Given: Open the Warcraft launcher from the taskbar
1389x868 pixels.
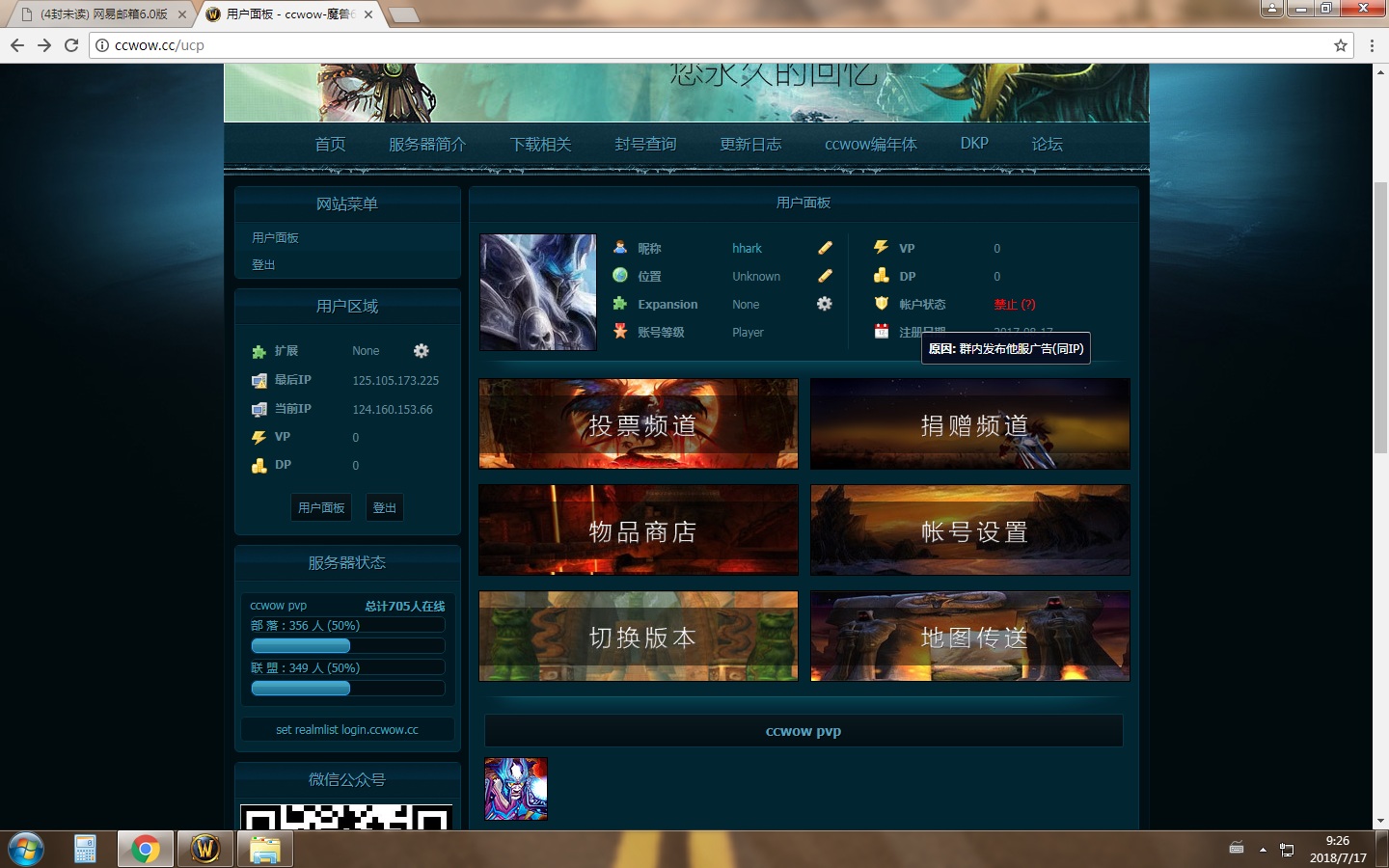Looking at the screenshot, I should tap(204, 849).
